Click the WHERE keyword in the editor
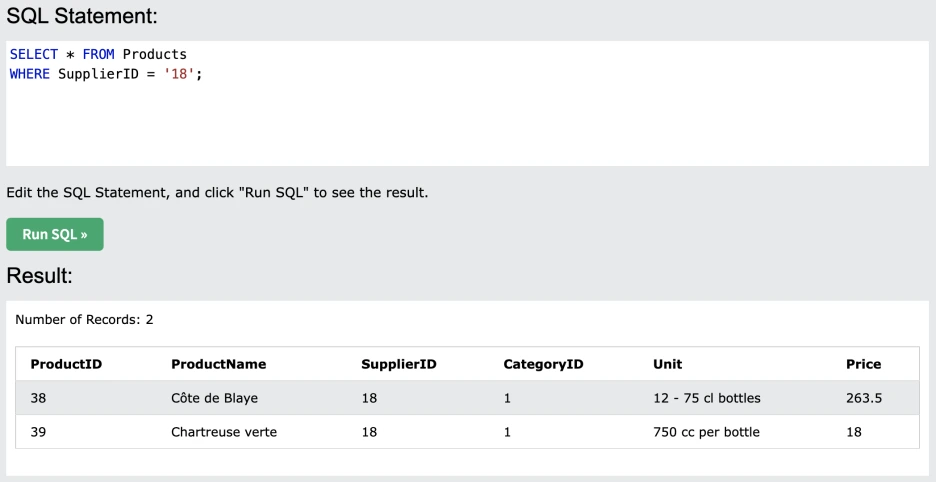Image resolution: width=936 pixels, height=482 pixels. 29,74
